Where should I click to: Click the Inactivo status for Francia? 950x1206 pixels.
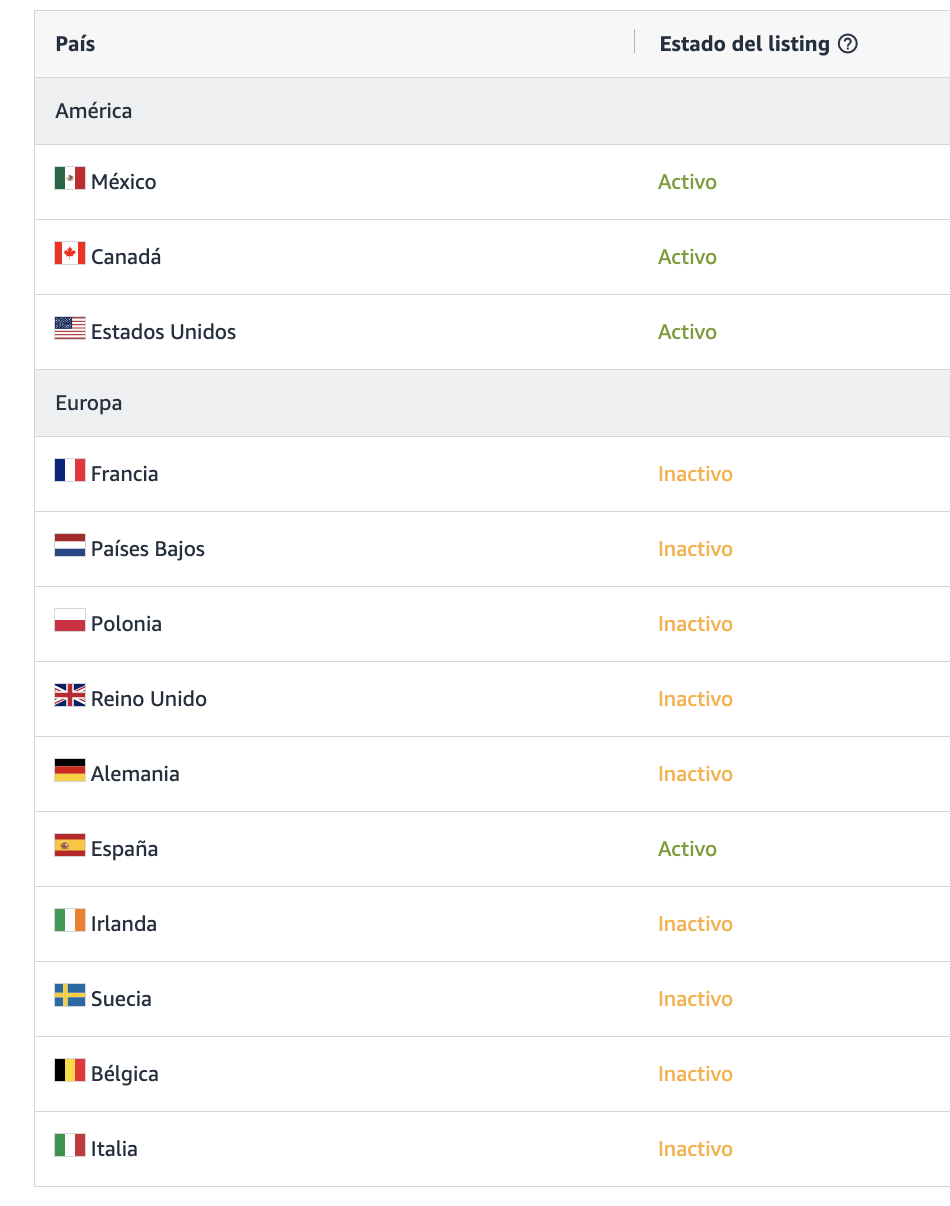695,474
